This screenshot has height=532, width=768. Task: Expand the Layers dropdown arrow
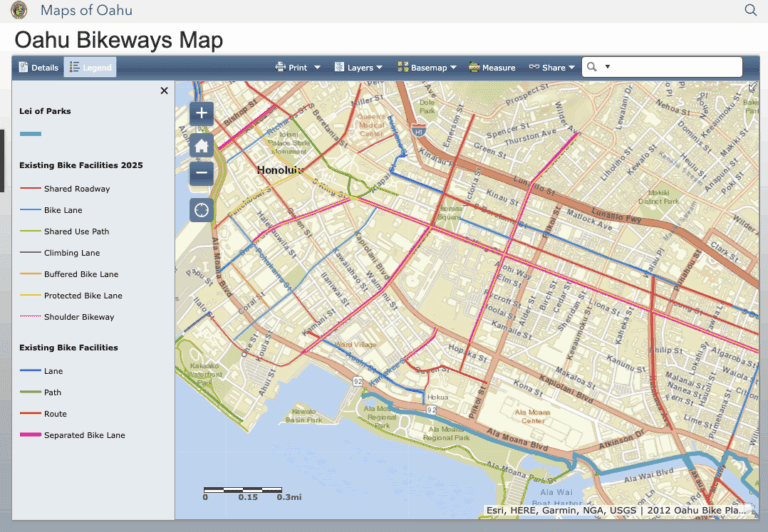pos(379,68)
